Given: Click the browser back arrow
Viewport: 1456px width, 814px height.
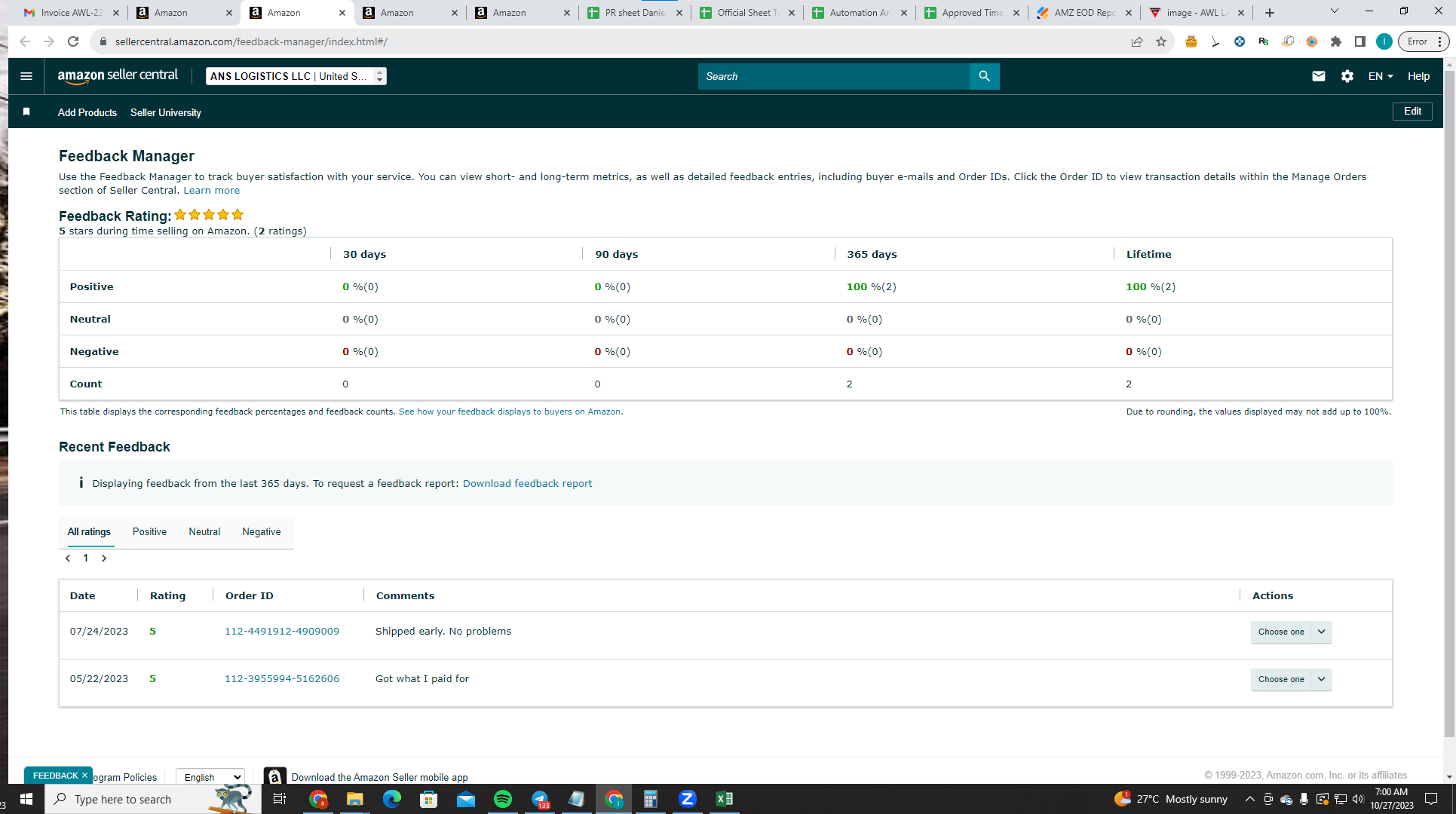Looking at the screenshot, I should tap(25, 41).
